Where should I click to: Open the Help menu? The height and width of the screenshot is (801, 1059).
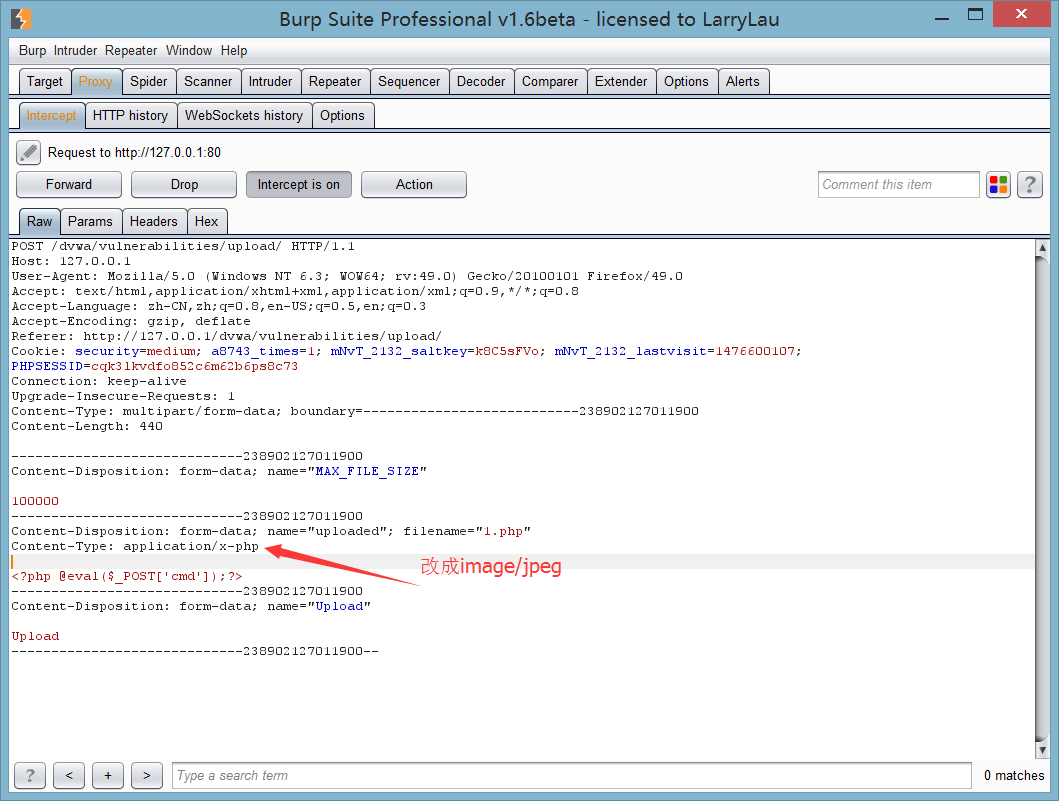(234, 51)
